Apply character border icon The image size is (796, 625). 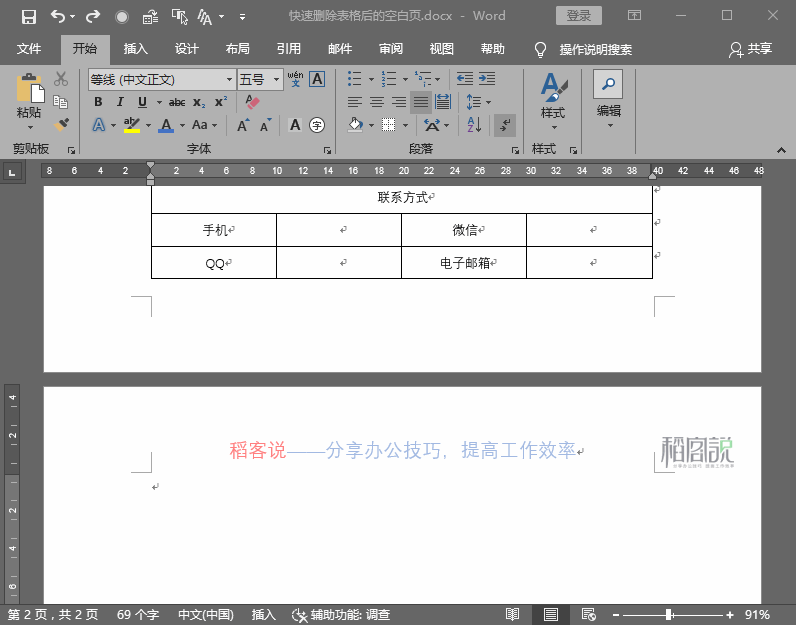click(x=317, y=79)
